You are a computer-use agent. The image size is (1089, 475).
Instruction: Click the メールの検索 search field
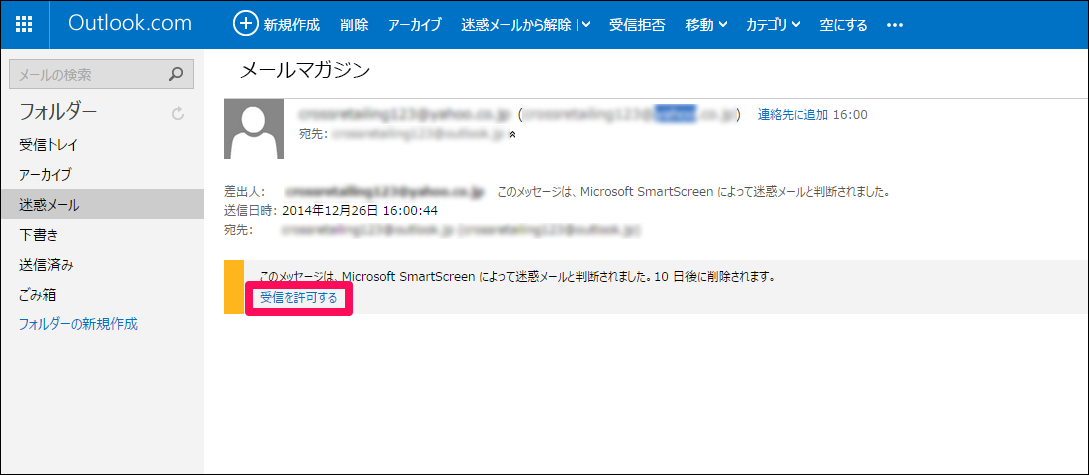(90, 73)
